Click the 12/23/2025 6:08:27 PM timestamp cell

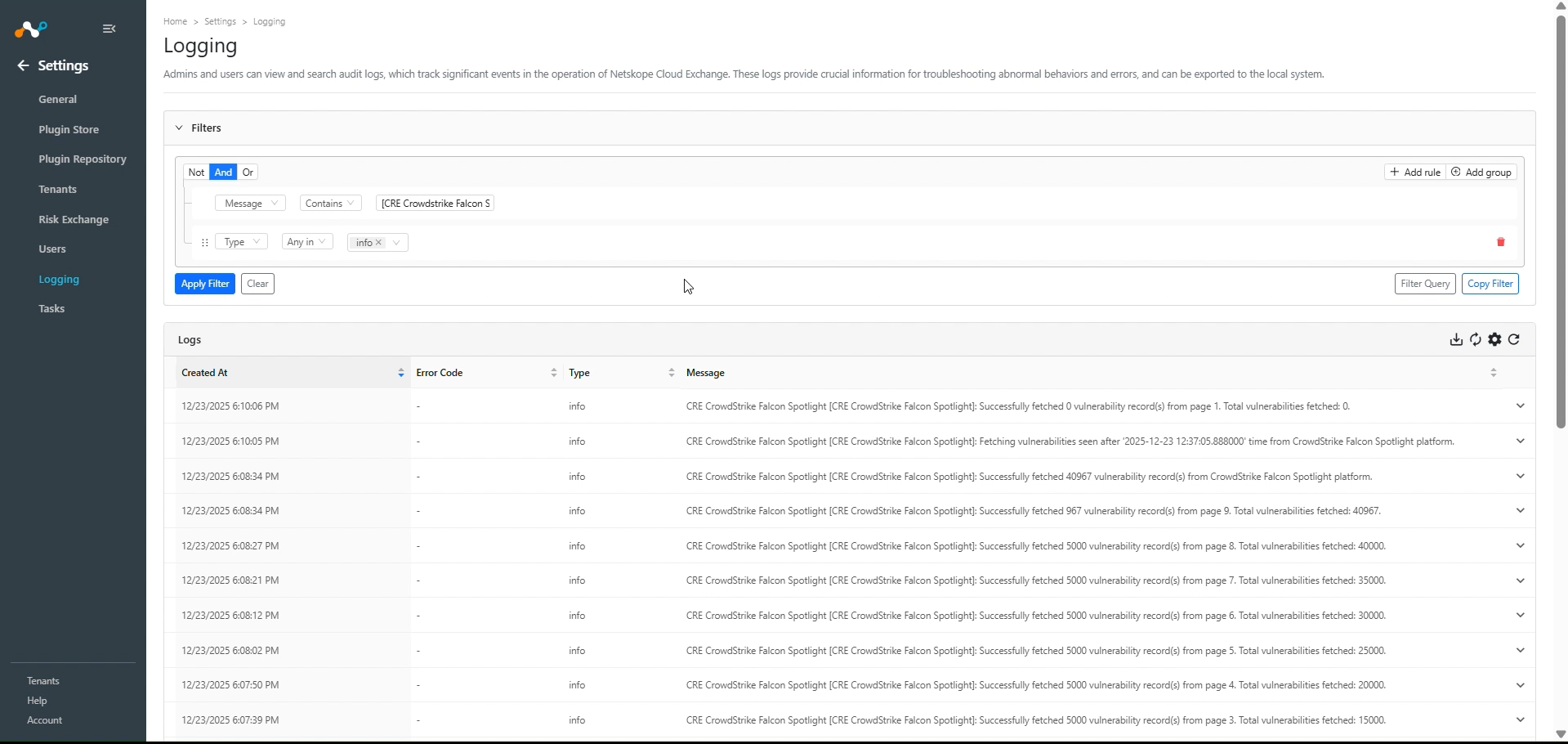click(x=230, y=546)
